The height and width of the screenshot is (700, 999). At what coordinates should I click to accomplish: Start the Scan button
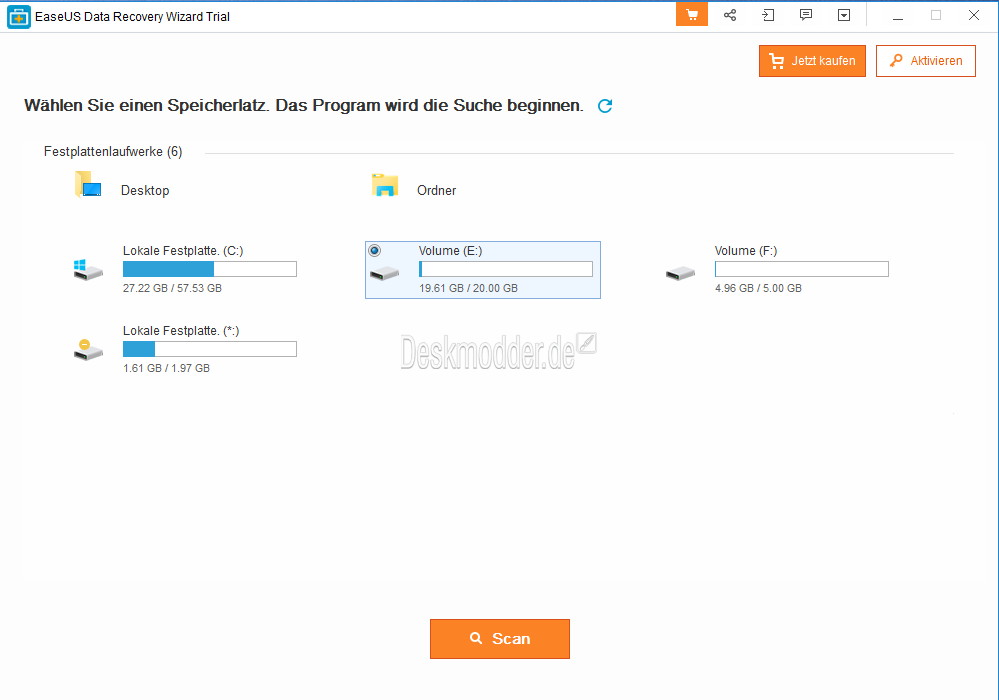[500, 639]
